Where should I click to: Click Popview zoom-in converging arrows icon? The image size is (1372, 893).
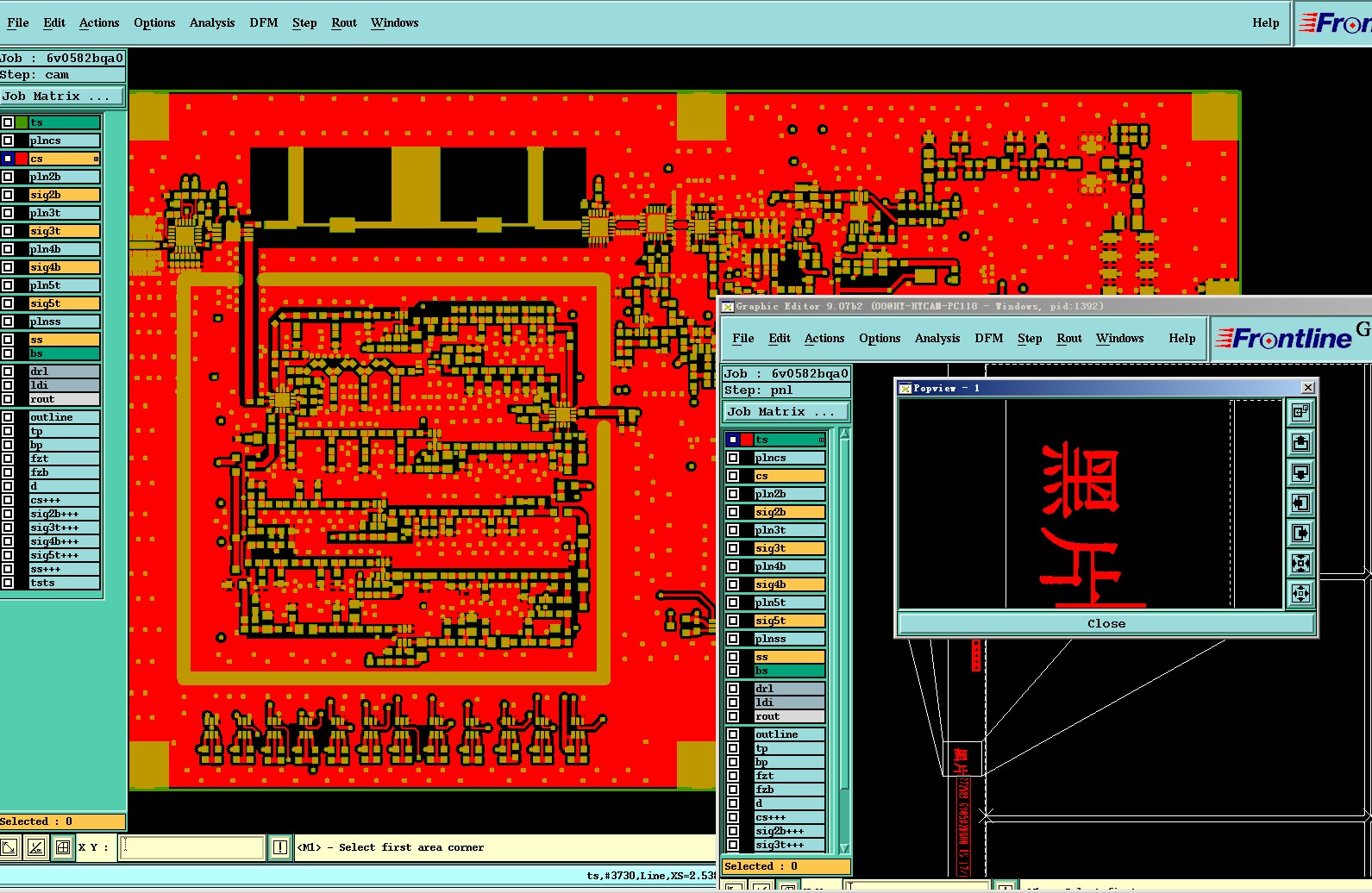coord(1300,563)
